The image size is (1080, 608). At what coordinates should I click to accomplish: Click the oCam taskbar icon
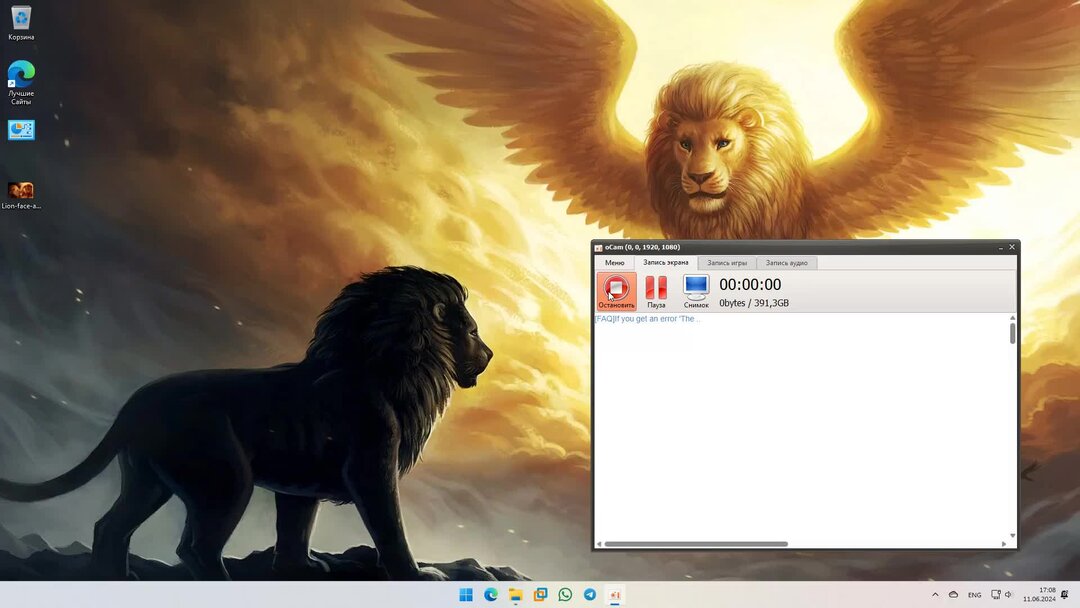(614, 594)
